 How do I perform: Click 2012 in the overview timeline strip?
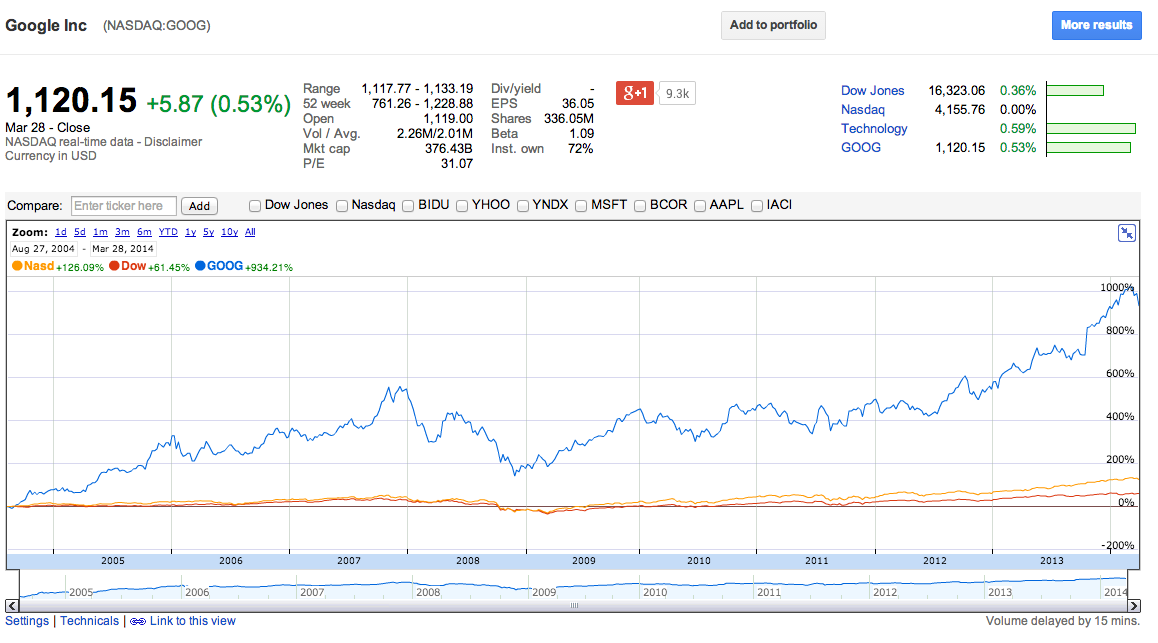coord(885,592)
